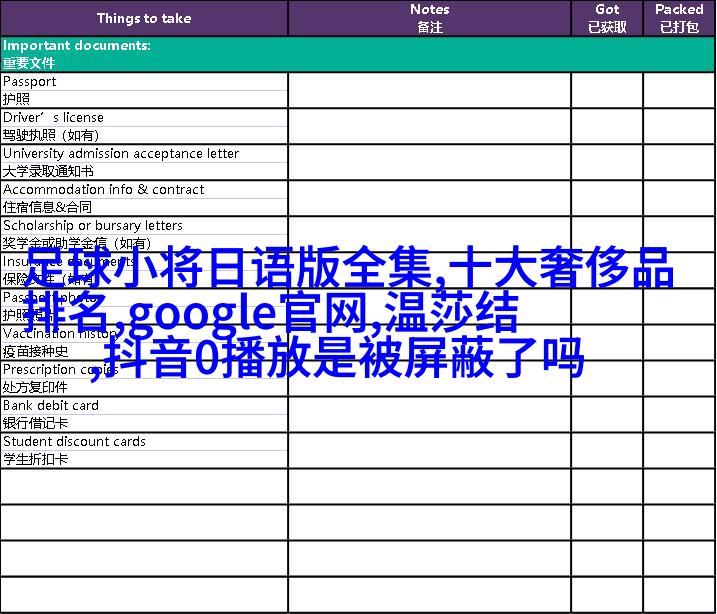Select the 'Important documents:' section row
Image resolution: width=717 pixels, height=614 pixels.
(358, 54)
